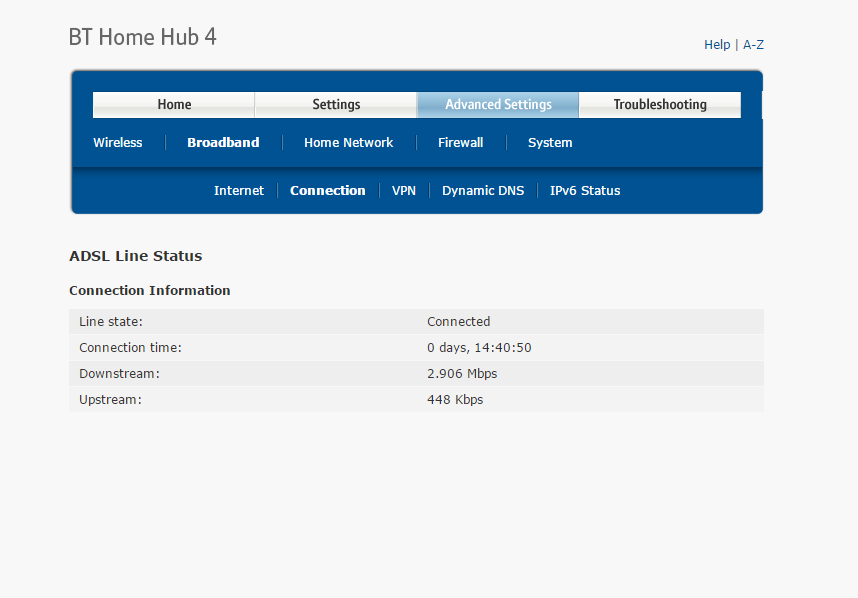Open Dynamic DNS settings
Viewport: 858px width, 598px height.
tap(483, 191)
